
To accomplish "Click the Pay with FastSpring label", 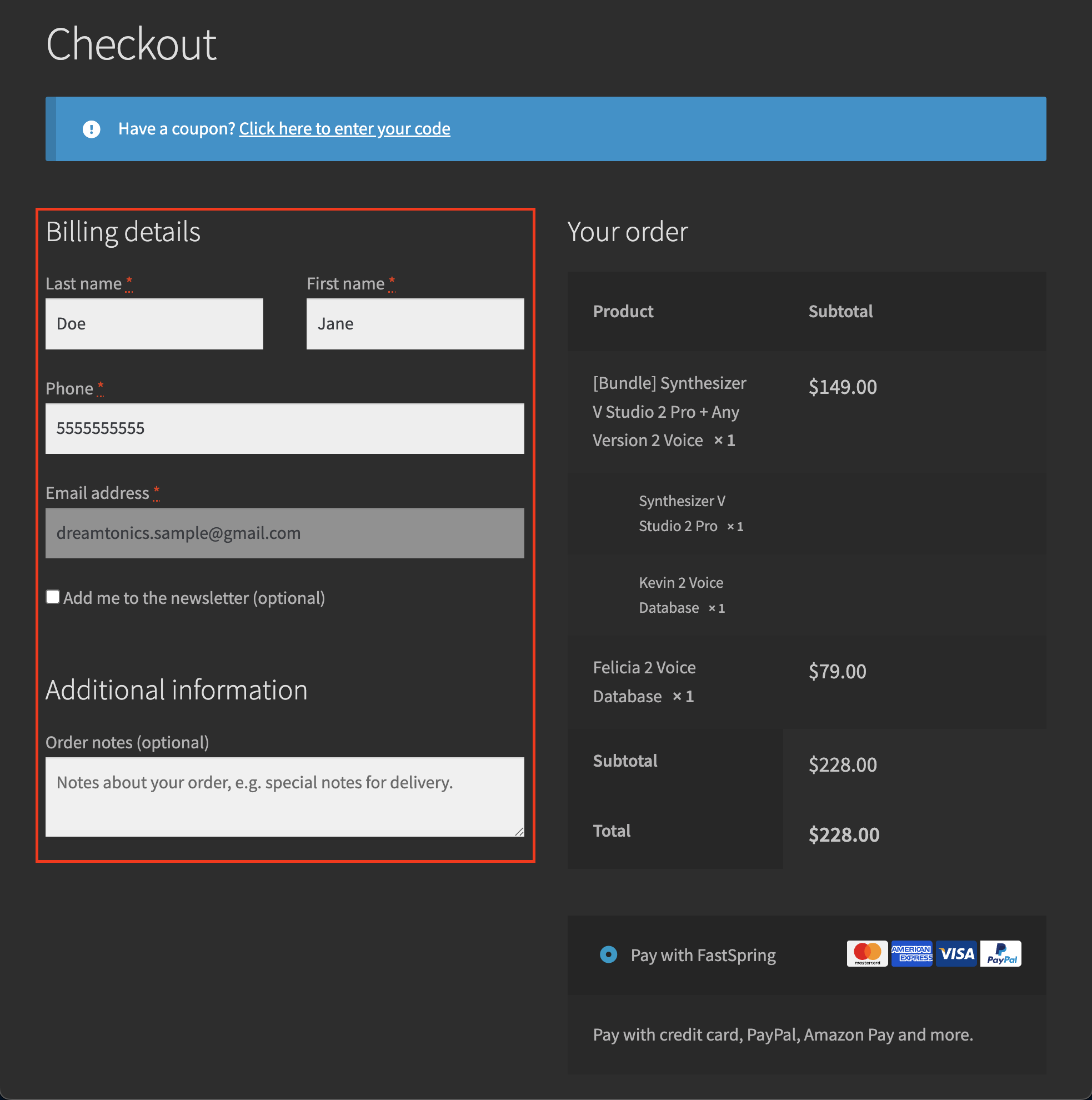I will [x=703, y=955].
